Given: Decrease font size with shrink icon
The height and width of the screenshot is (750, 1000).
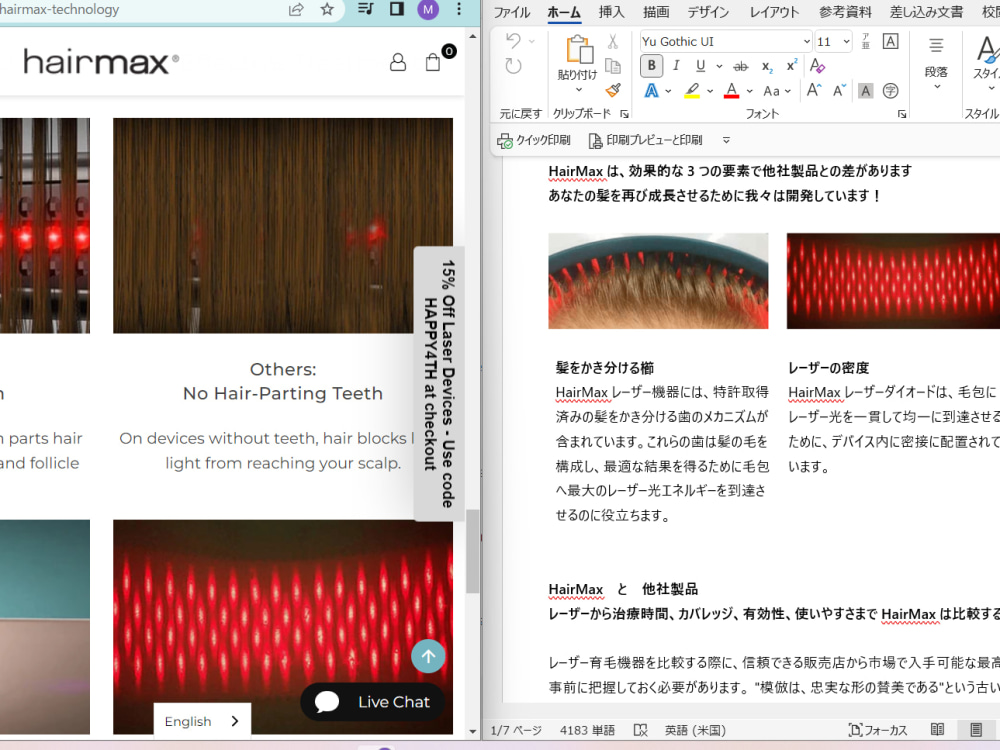Looking at the screenshot, I should coord(839,91).
